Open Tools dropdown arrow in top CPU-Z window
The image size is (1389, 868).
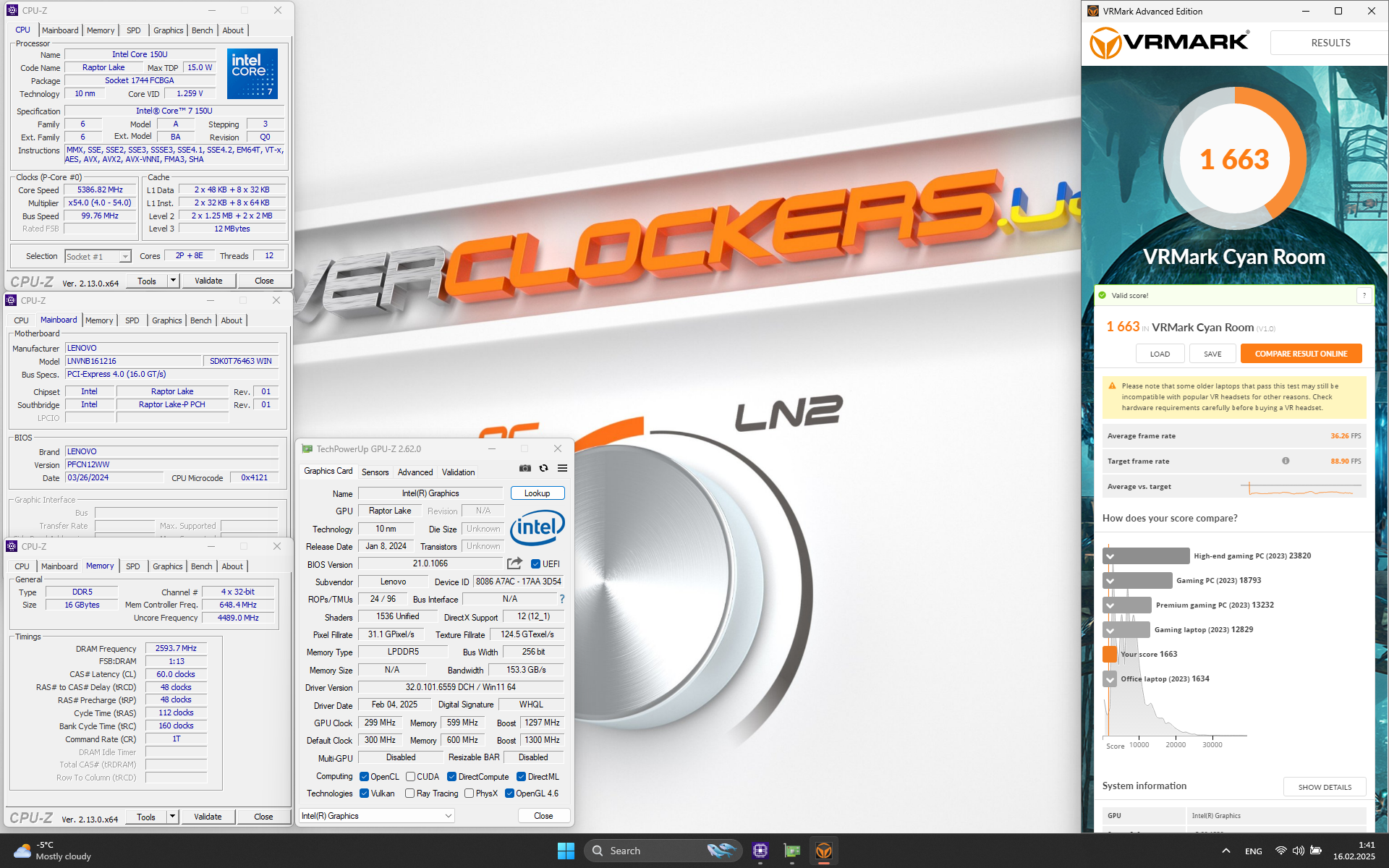(x=173, y=281)
